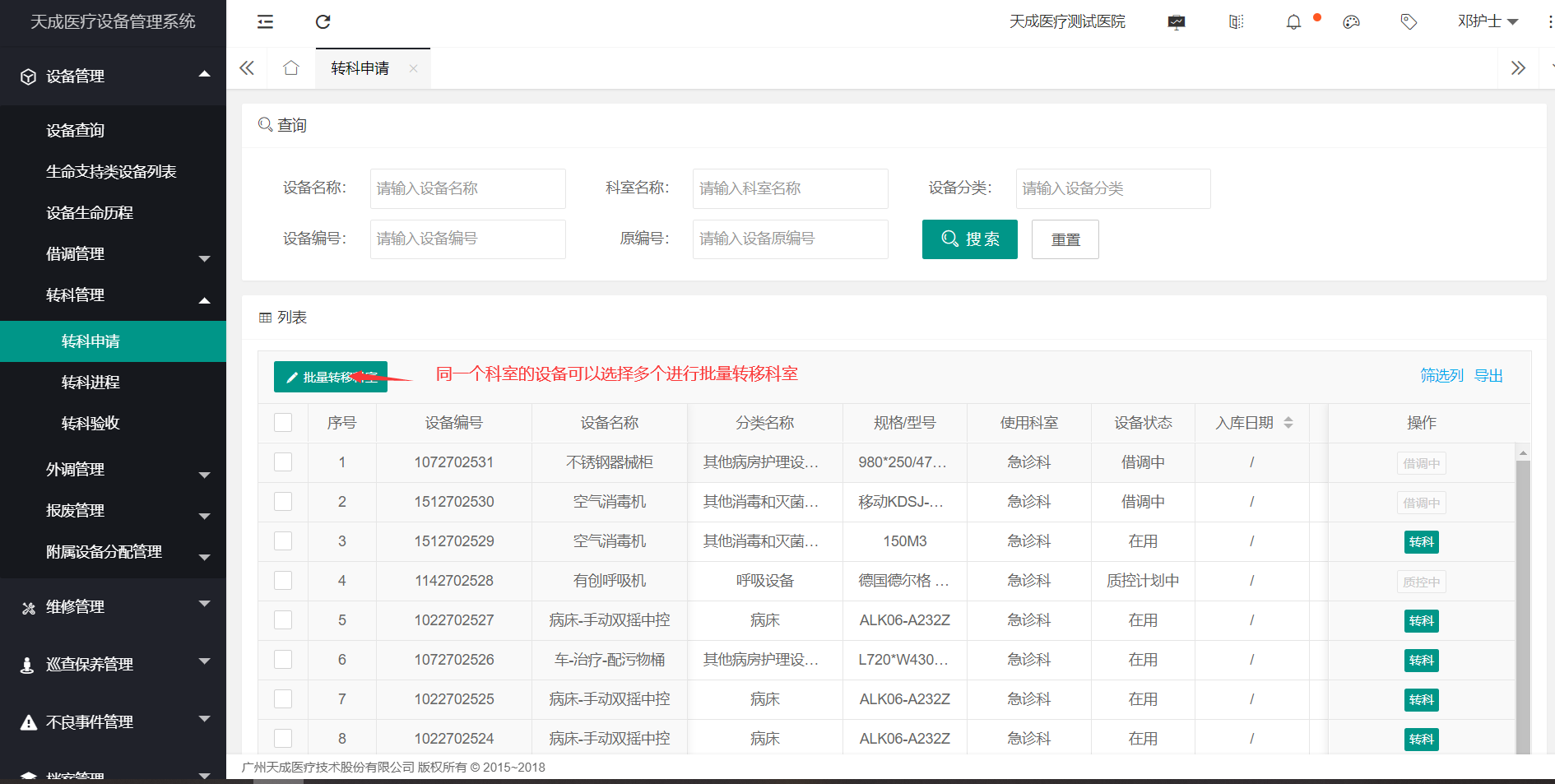Screen dimensions: 1555x784
Task: Click the 设备管理 cube icon
Action: [x=28, y=77]
